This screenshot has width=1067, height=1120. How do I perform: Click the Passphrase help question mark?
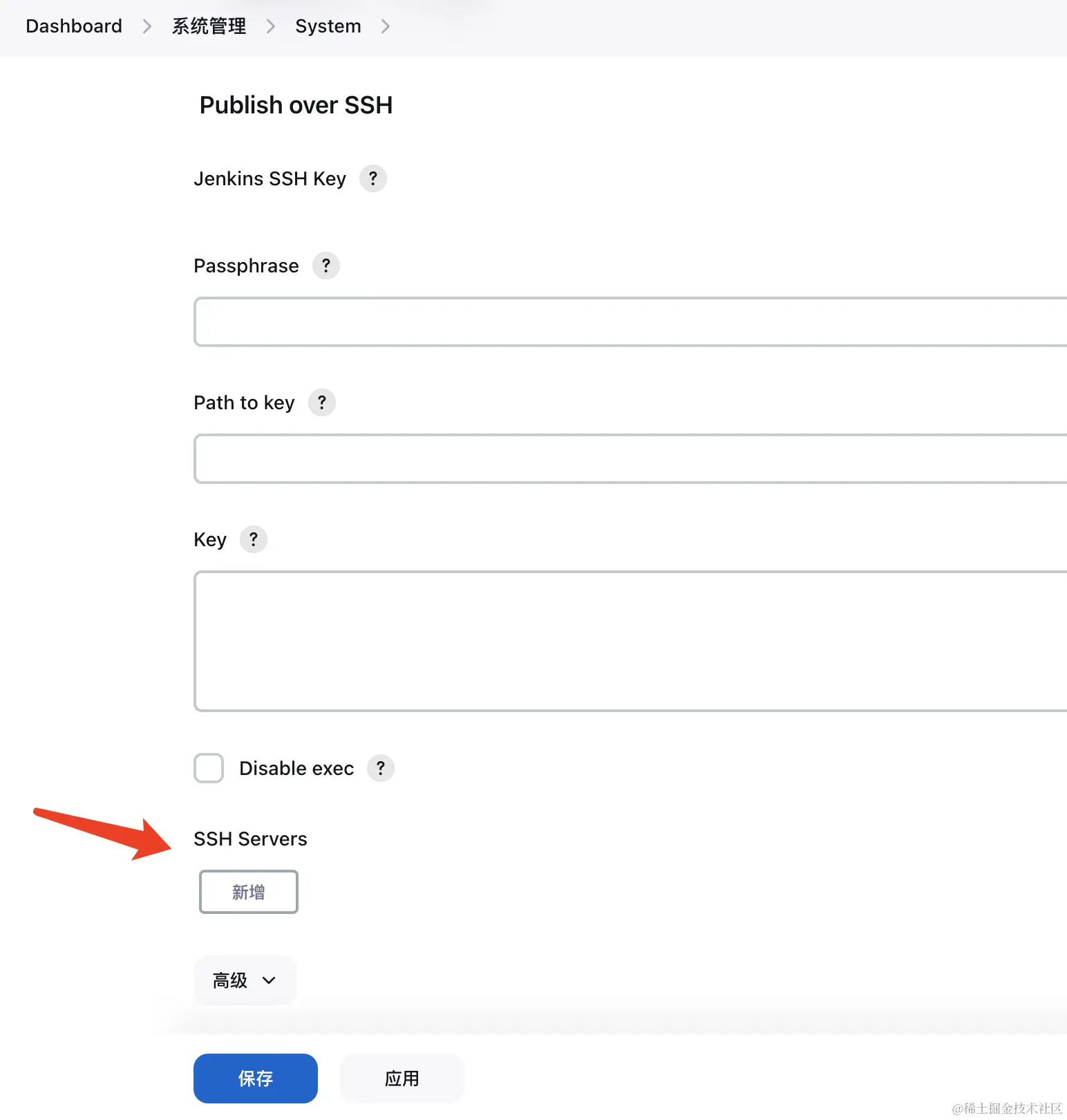point(326,265)
